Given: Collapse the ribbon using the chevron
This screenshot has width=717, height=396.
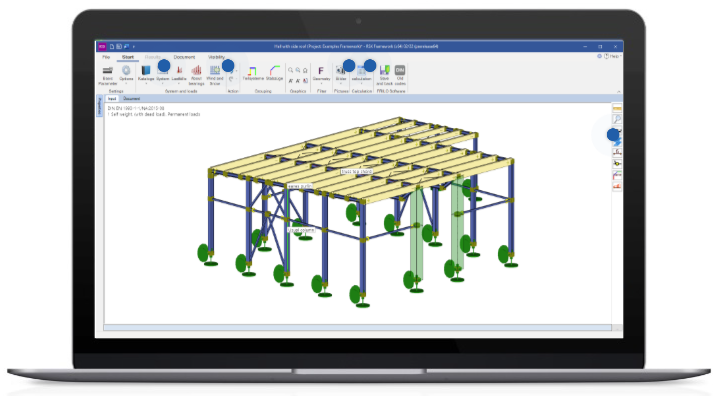Looking at the screenshot, I should click(x=619, y=91).
